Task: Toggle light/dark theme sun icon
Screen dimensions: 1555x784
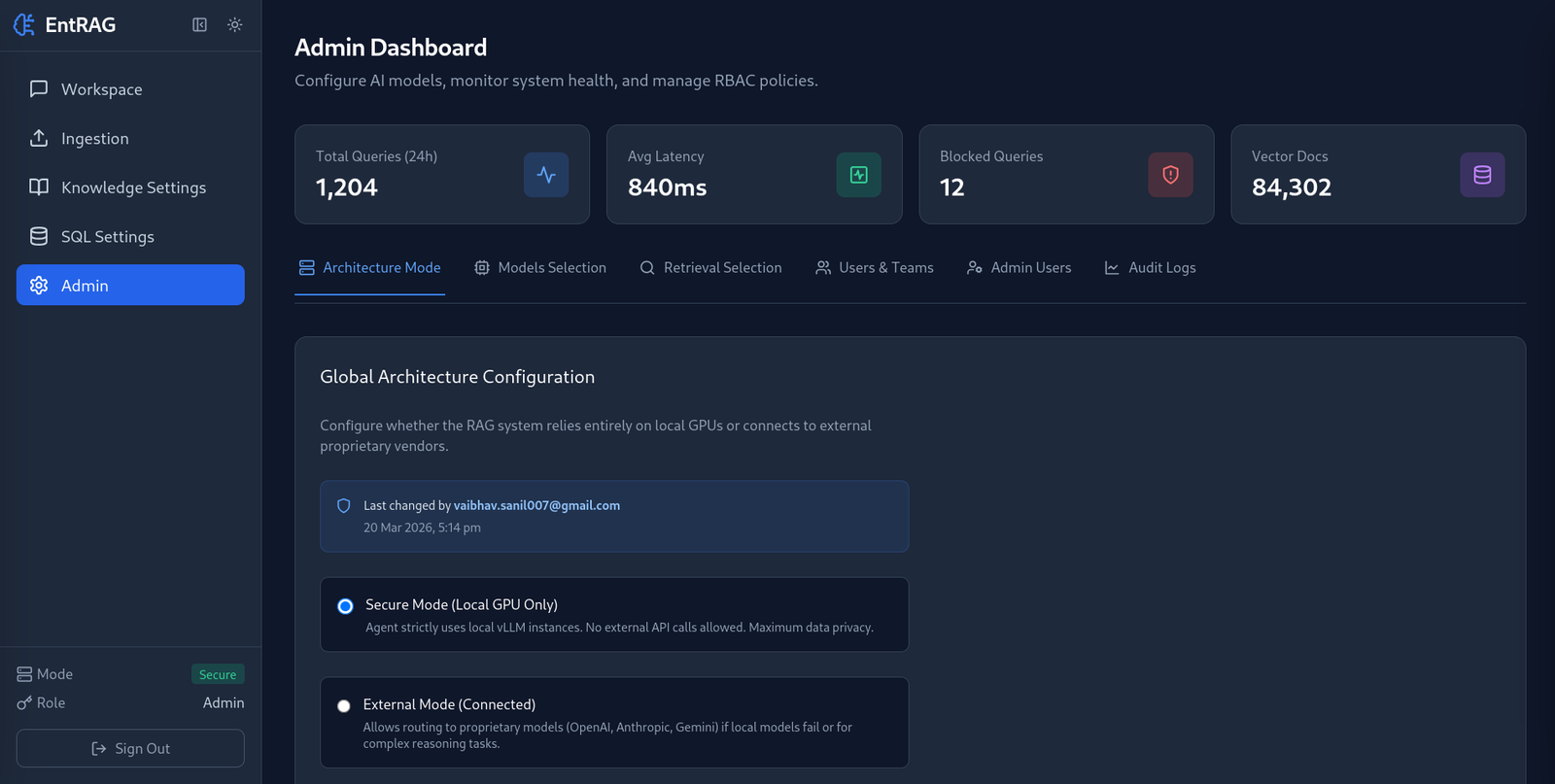Action: point(235,25)
